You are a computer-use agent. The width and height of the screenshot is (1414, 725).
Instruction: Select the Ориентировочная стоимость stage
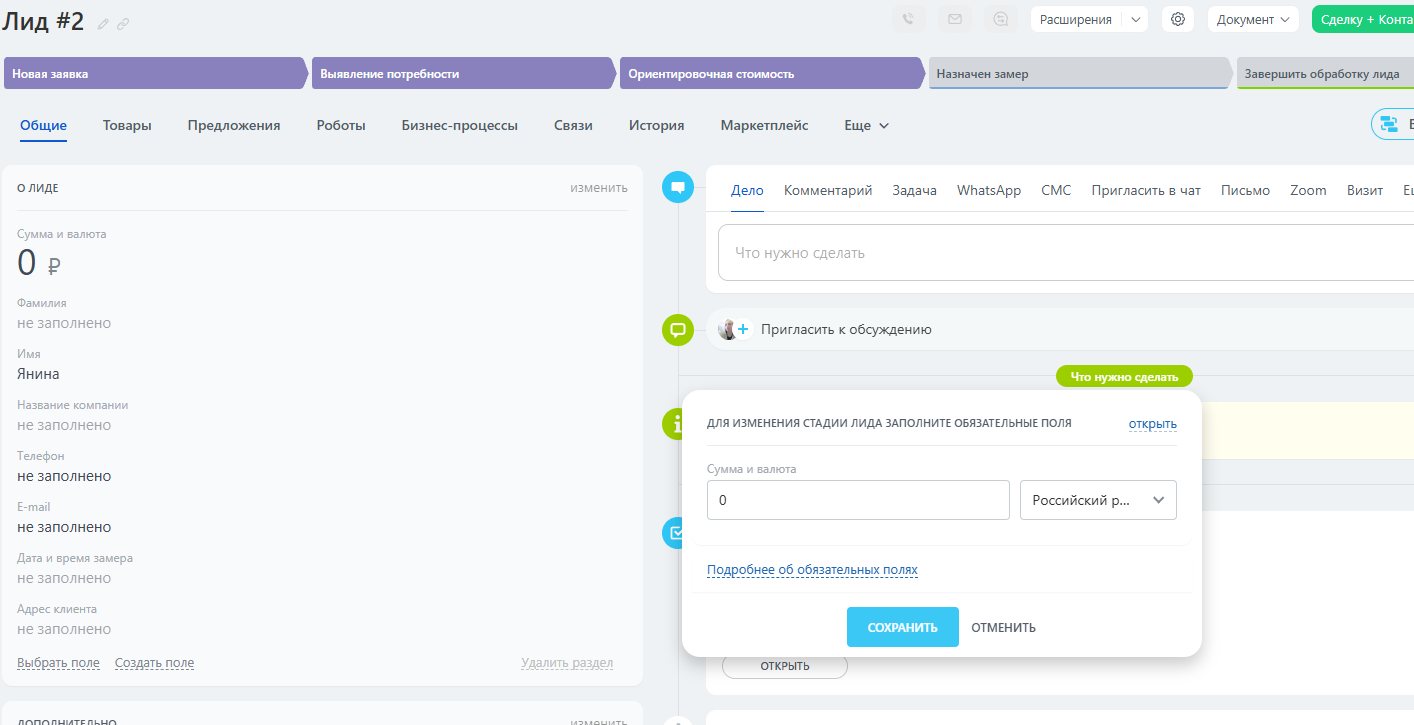coord(772,73)
